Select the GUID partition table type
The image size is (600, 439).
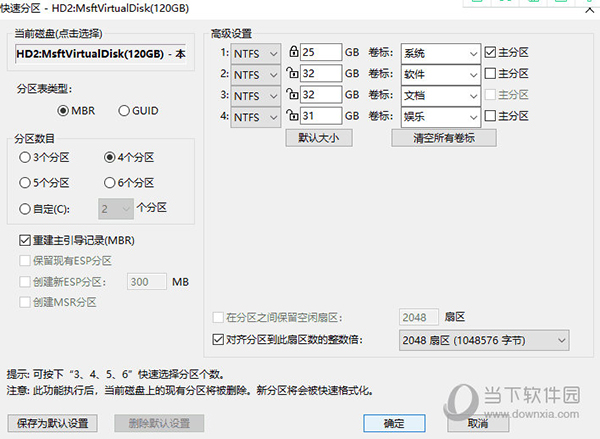[138, 111]
